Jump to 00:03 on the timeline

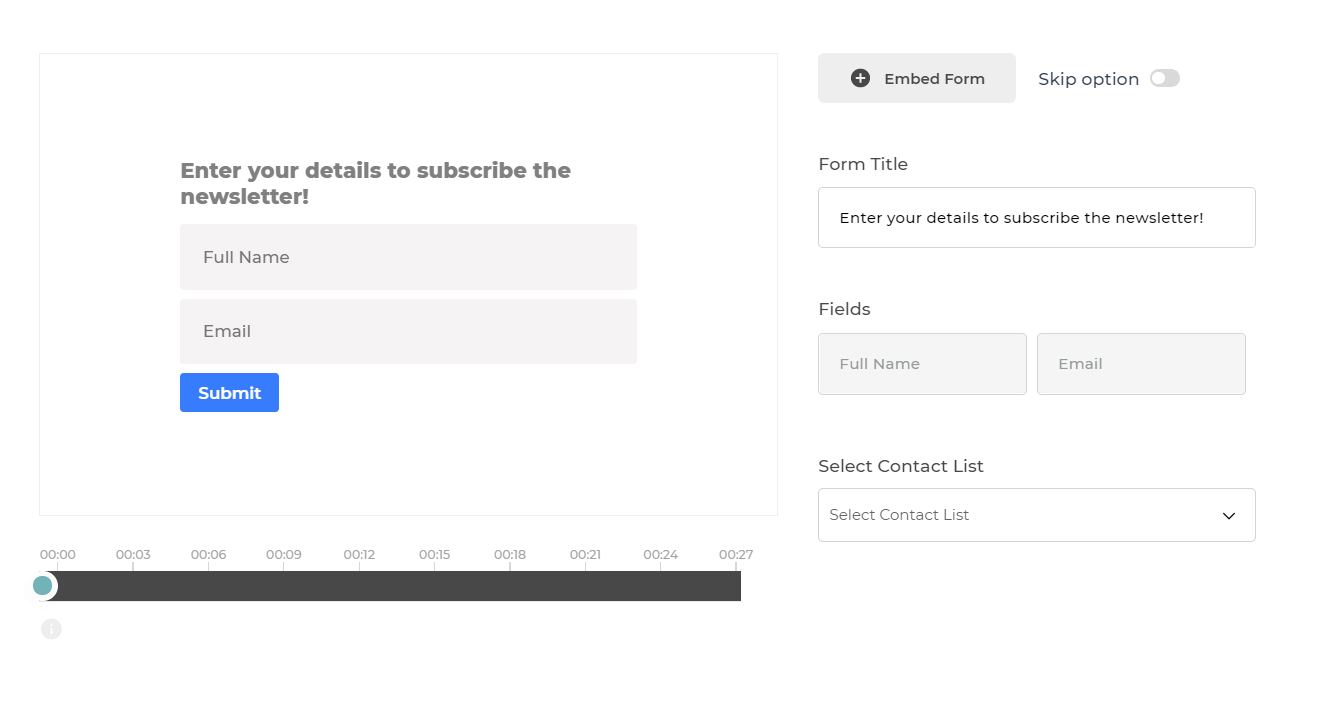[x=133, y=555]
